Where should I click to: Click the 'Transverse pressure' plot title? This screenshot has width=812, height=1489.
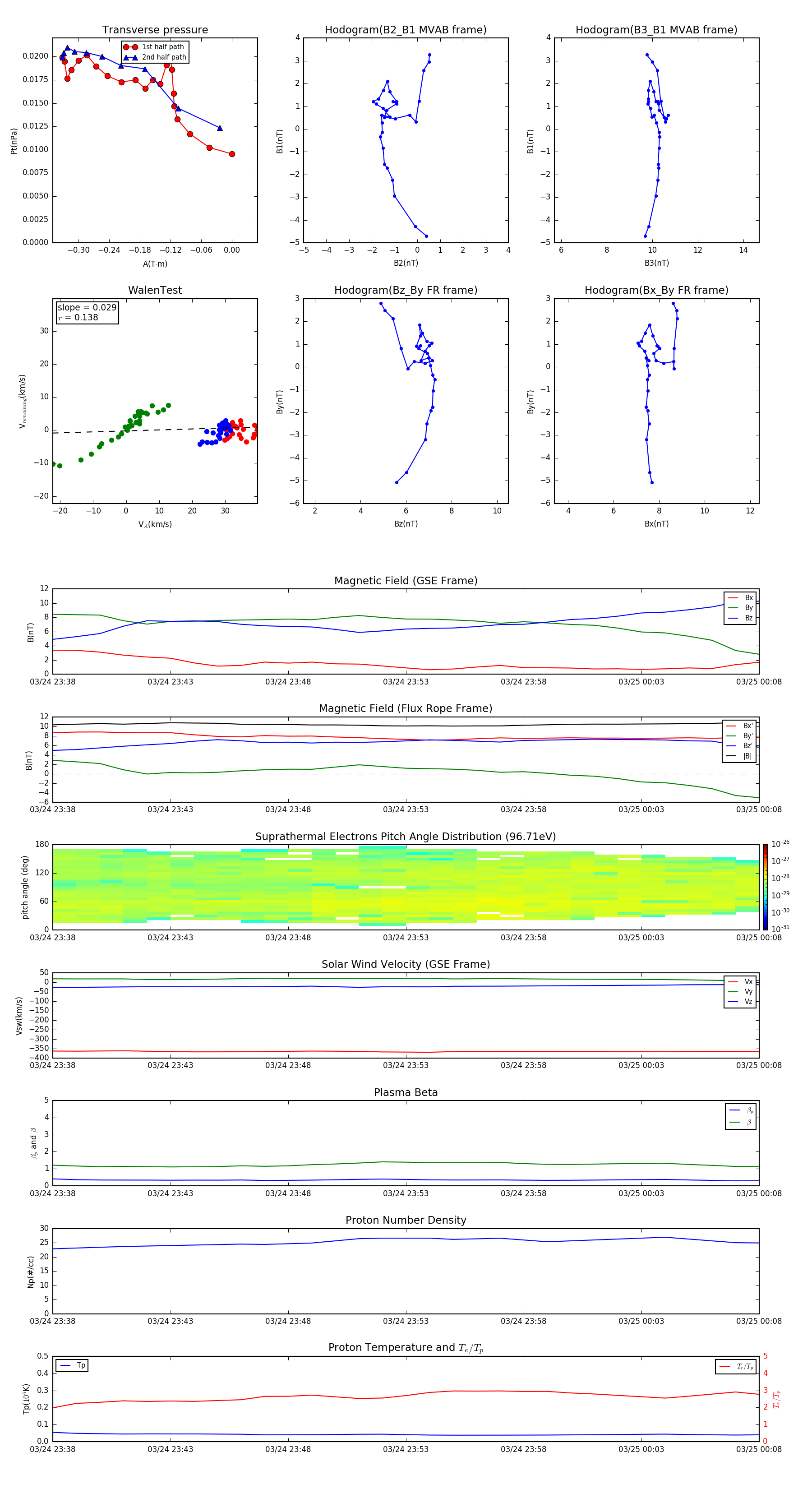[x=155, y=30]
